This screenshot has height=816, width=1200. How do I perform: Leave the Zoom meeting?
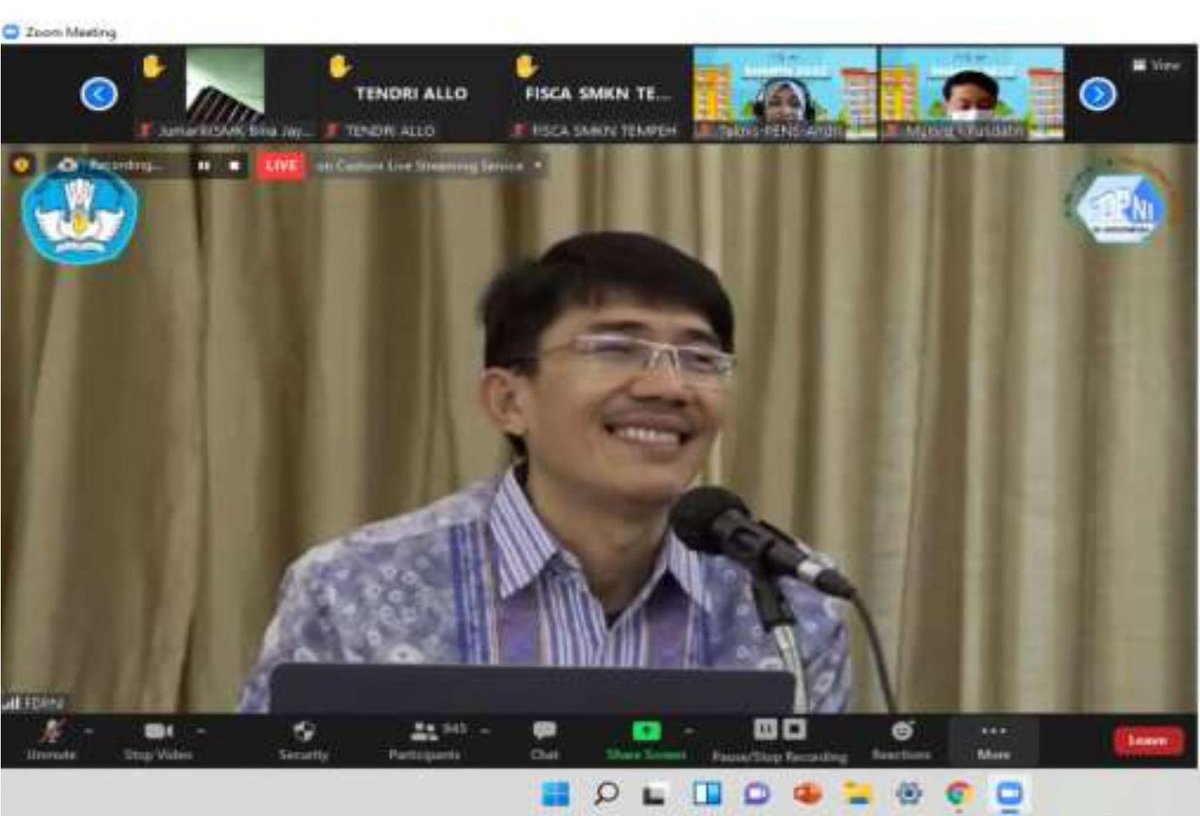click(1148, 740)
